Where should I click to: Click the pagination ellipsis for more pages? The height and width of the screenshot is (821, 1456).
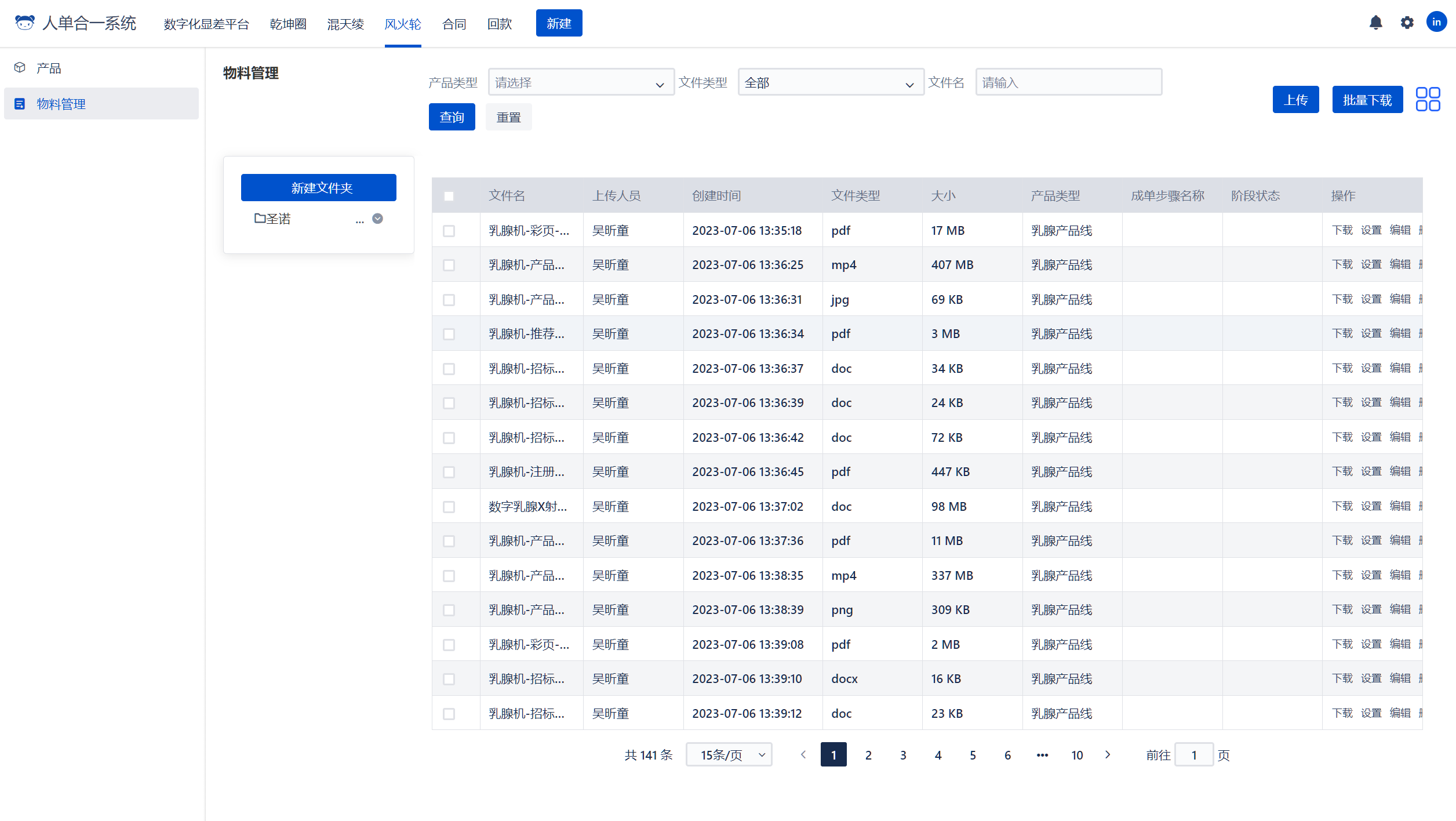(1042, 755)
